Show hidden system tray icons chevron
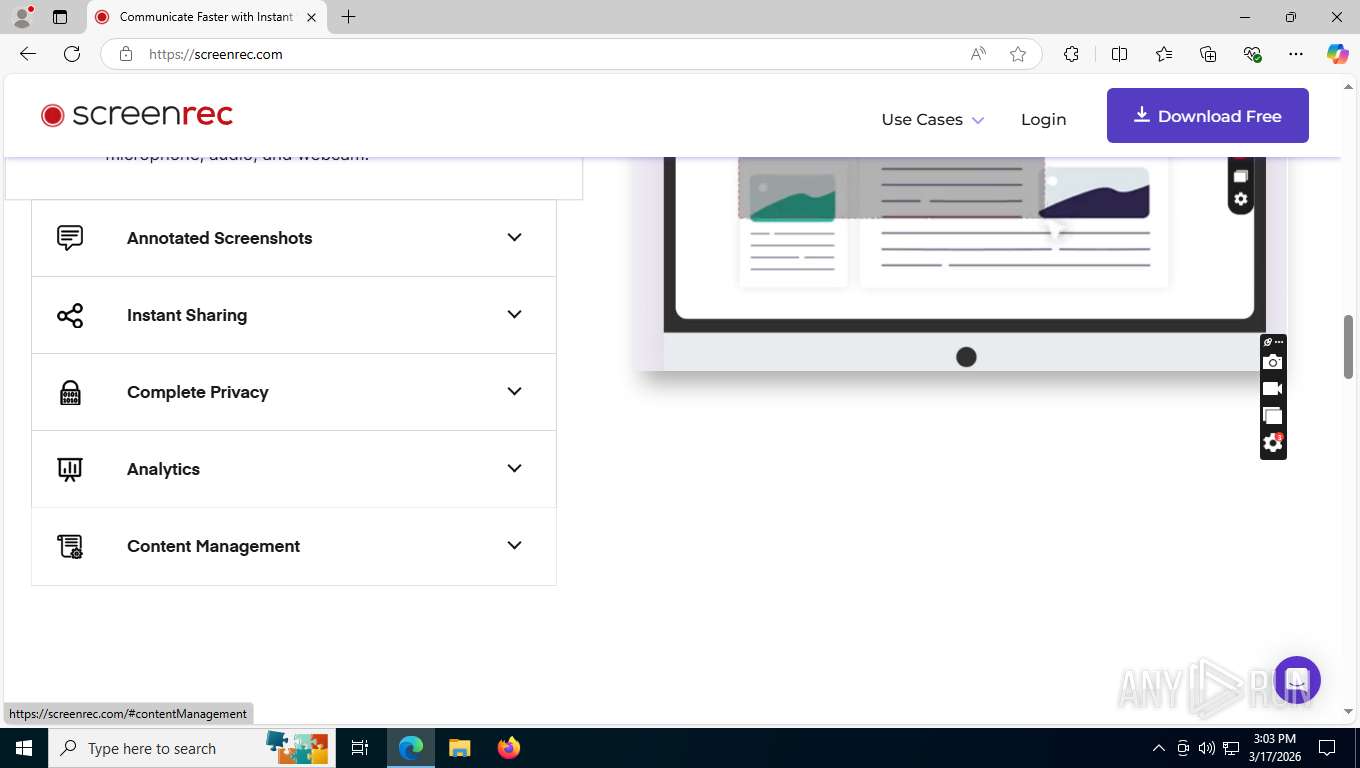1360x768 pixels. pyautogui.click(x=1159, y=748)
